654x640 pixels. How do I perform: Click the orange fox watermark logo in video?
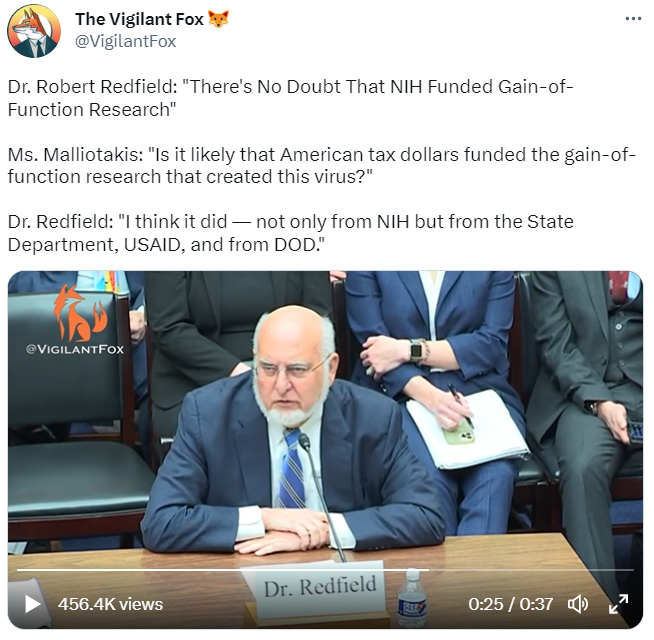tap(80, 312)
